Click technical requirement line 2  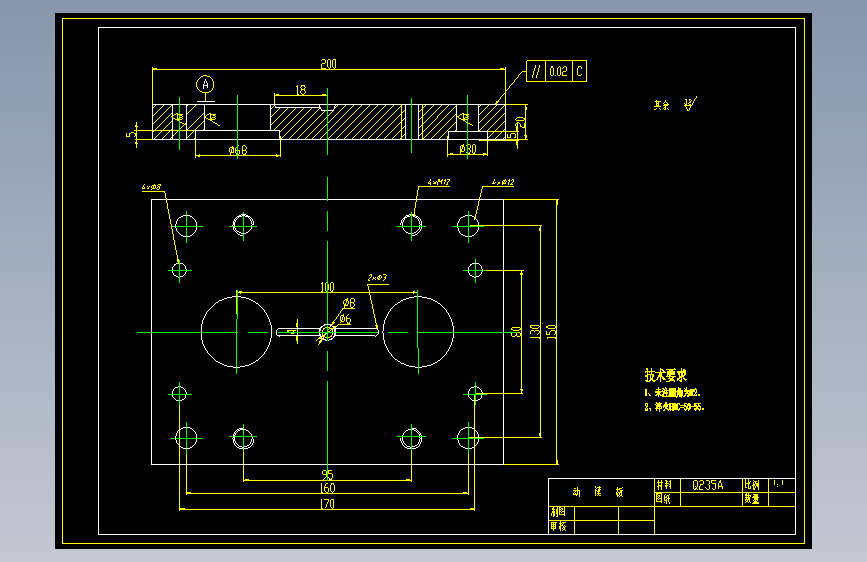(674, 407)
